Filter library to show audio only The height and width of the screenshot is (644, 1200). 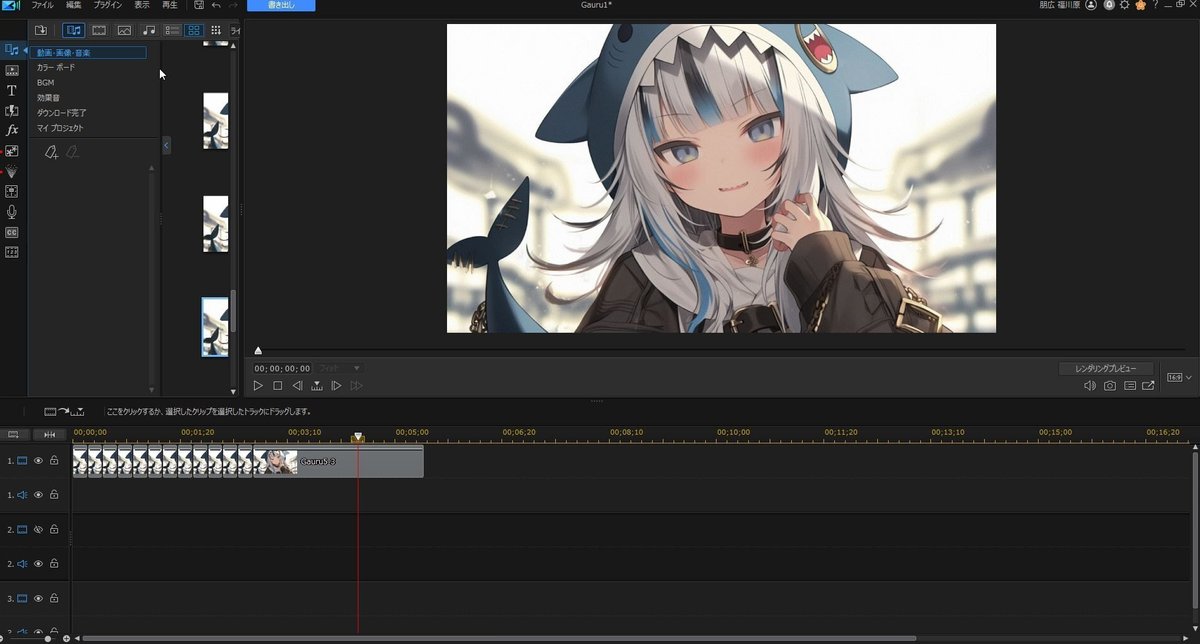click(149, 30)
